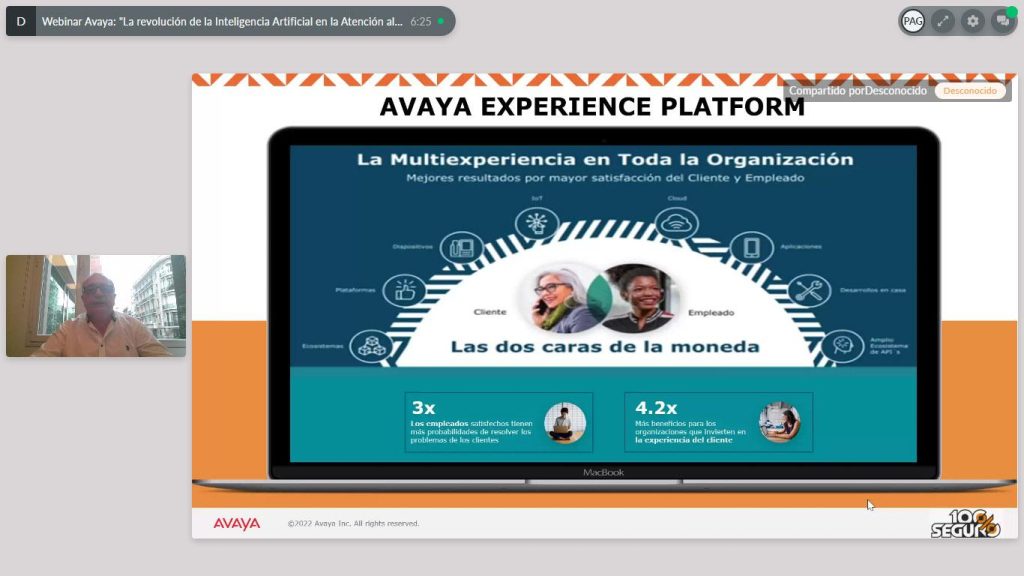Image resolution: width=1024 pixels, height=576 pixels.
Task: Click the Aplicaciones mobile icon on the slide
Action: 752,248
